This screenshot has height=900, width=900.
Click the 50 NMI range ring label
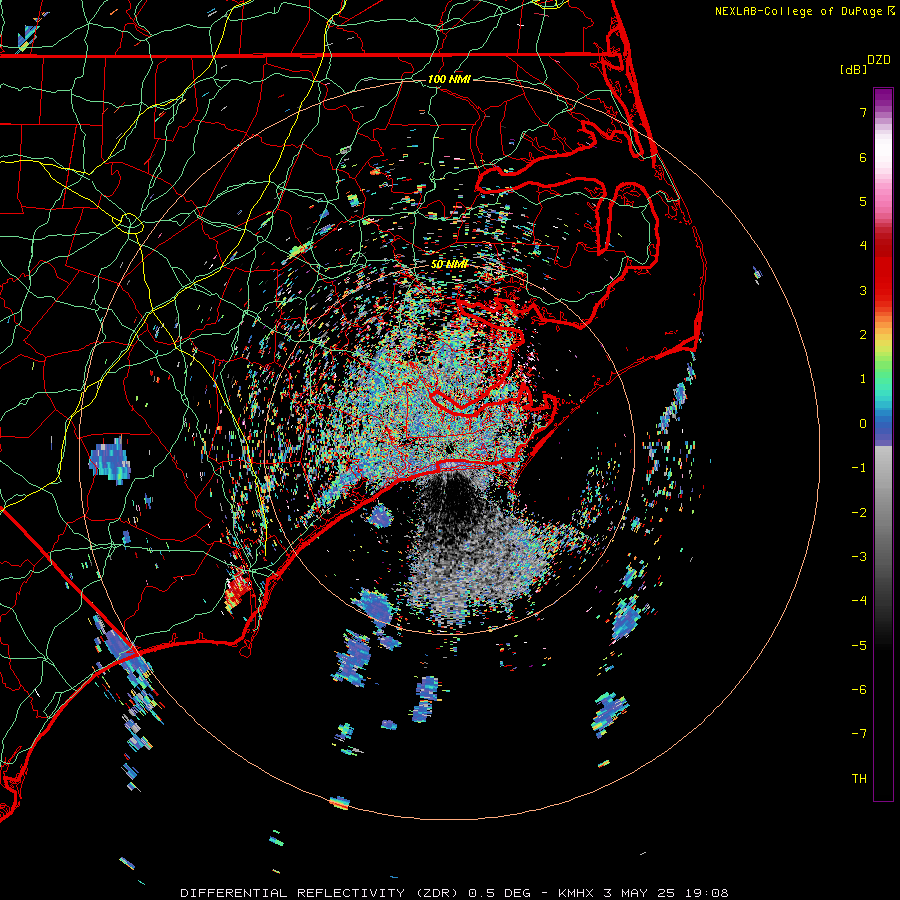(x=449, y=265)
